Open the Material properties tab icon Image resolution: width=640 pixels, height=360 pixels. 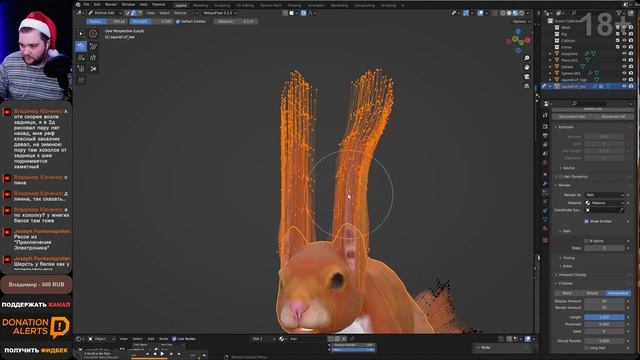point(545,229)
